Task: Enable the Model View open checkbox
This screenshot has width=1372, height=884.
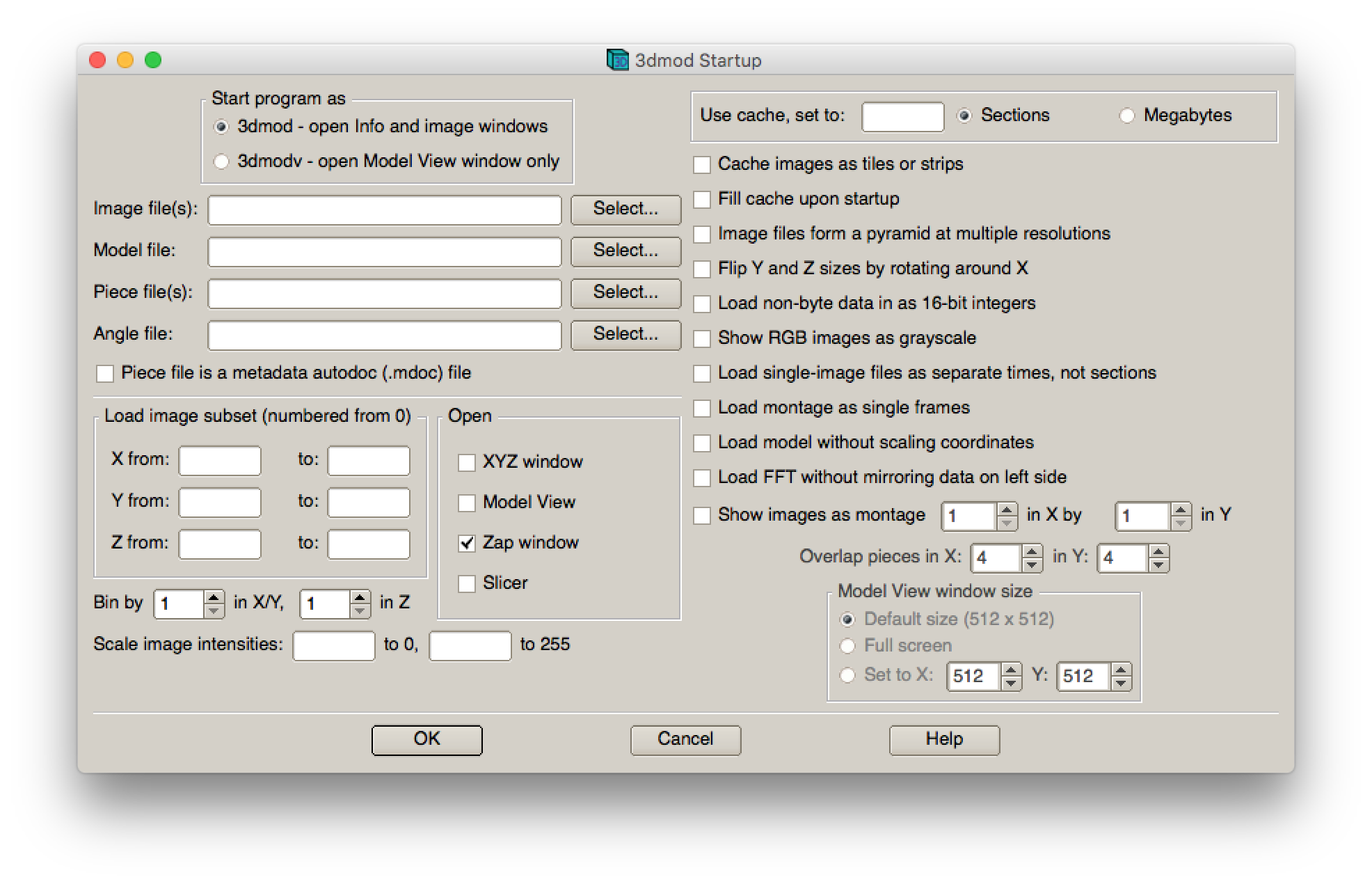Action: [x=467, y=503]
